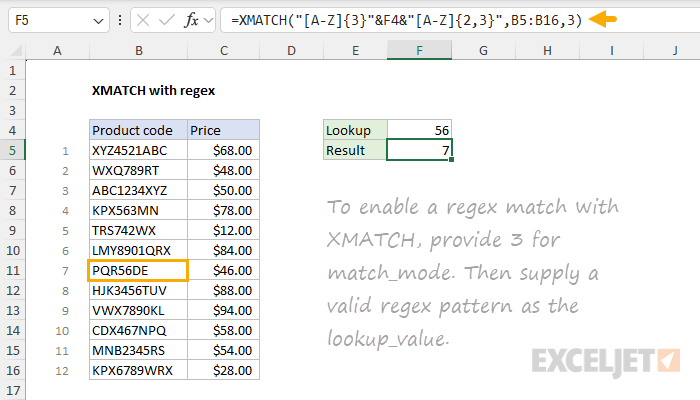Viewport: 700px width, 400px height.
Task: Select column I header
Action: click(612, 50)
